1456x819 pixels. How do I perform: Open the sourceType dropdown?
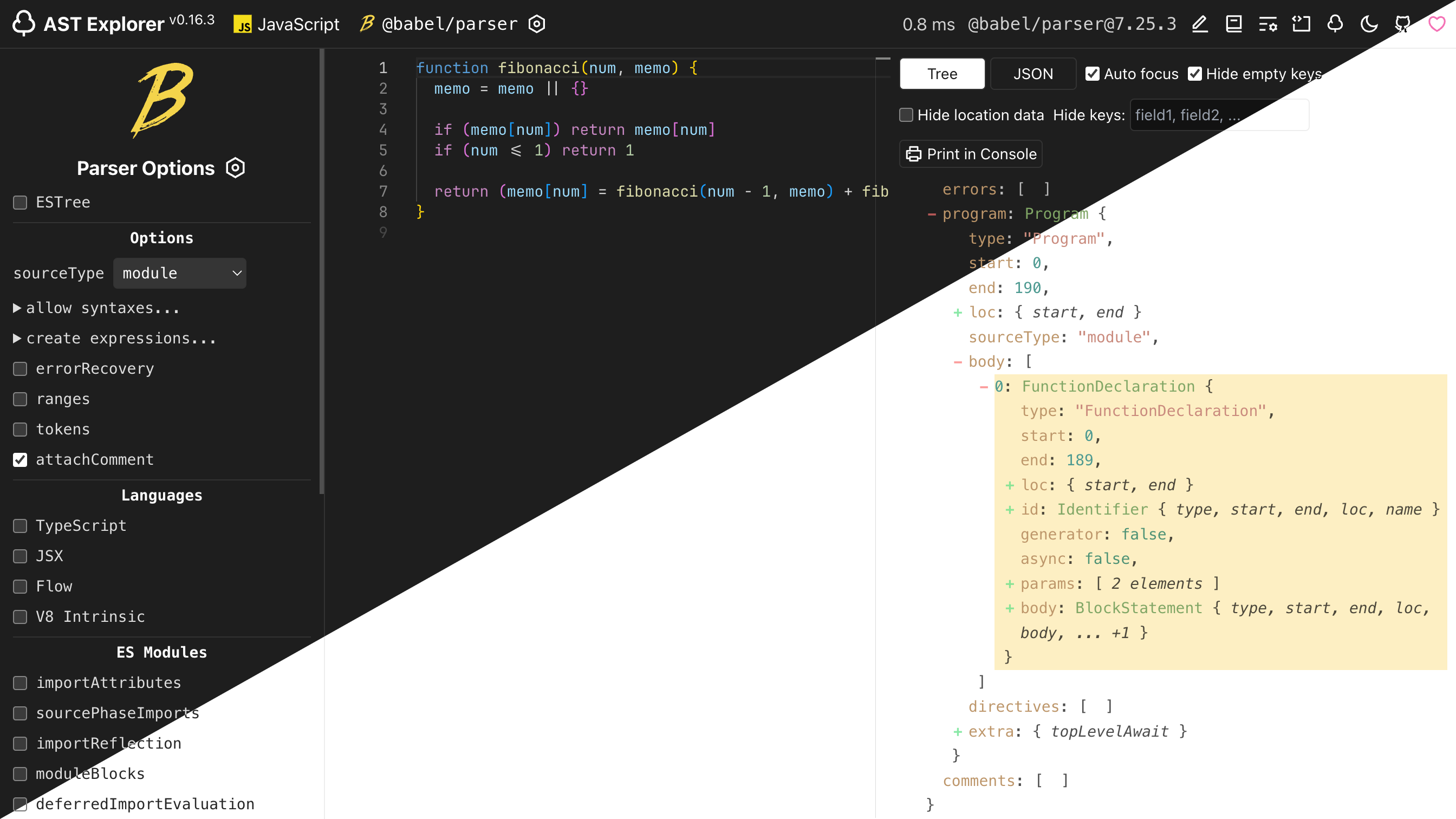pos(180,273)
